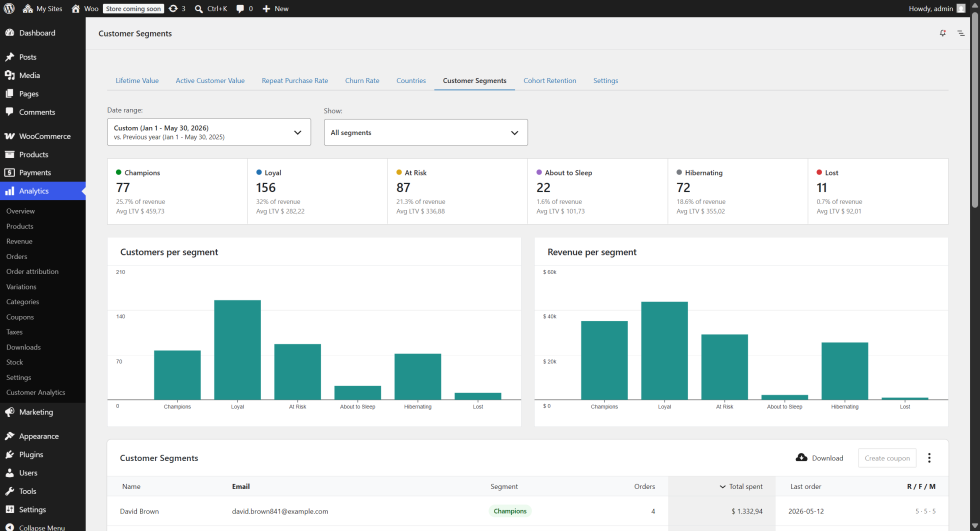Viewport: 980px width, 531px height.
Task: Select the Lost summary card
Action: 878,191
